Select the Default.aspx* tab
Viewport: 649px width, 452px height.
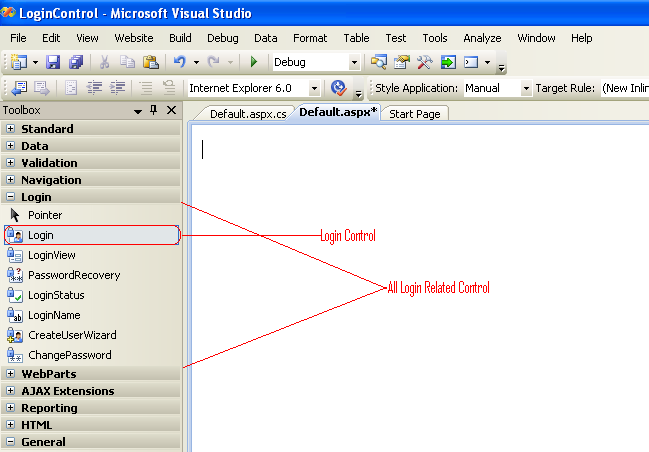(338, 112)
